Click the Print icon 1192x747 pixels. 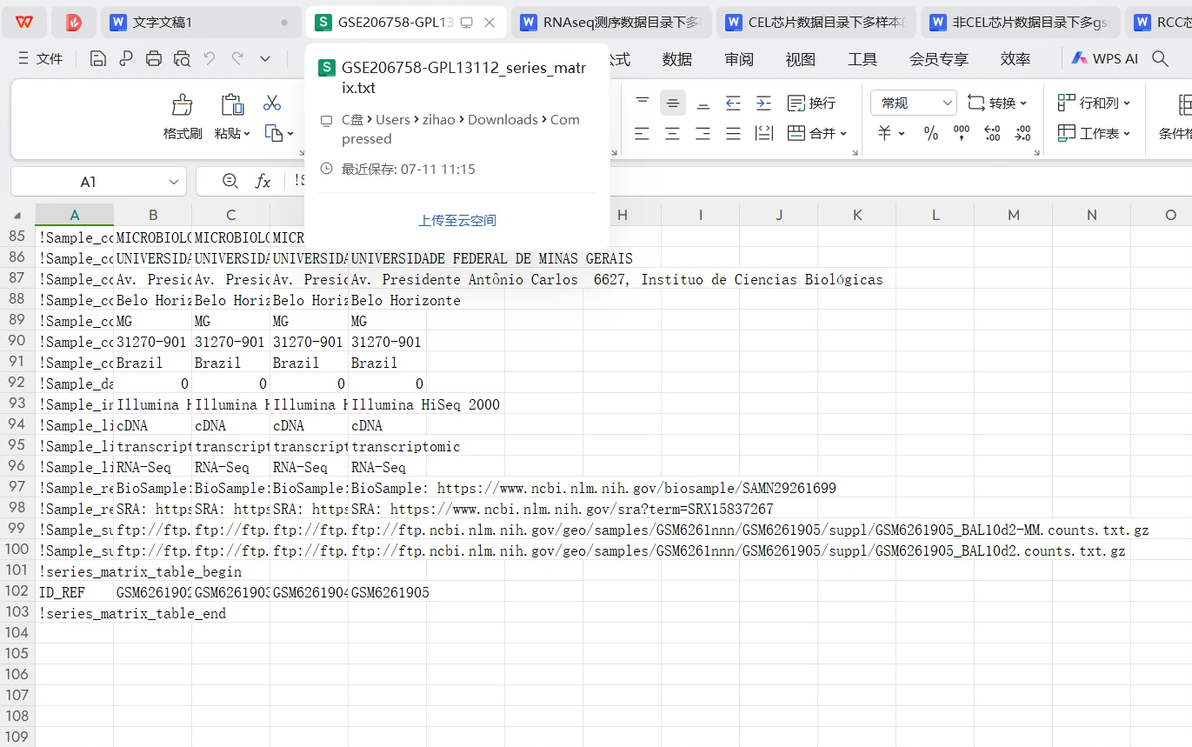pos(154,59)
